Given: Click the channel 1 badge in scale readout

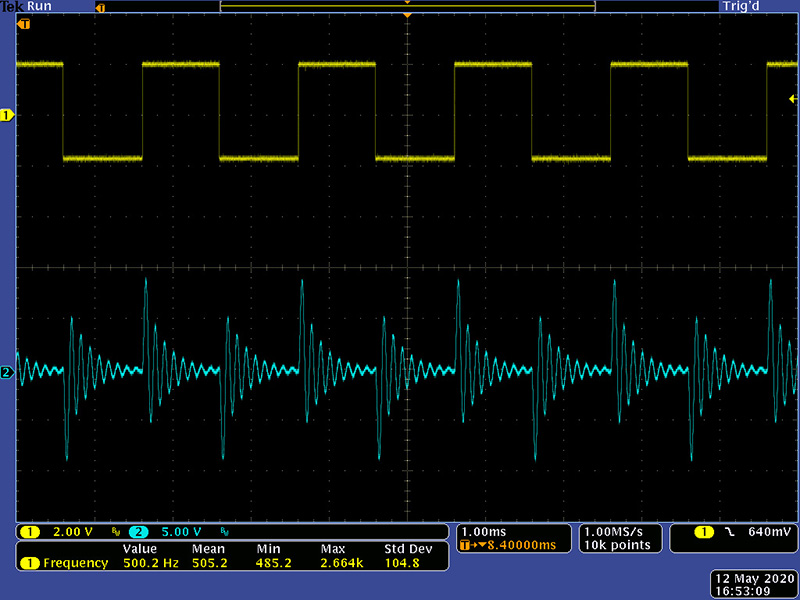Looking at the screenshot, I should (30, 531).
